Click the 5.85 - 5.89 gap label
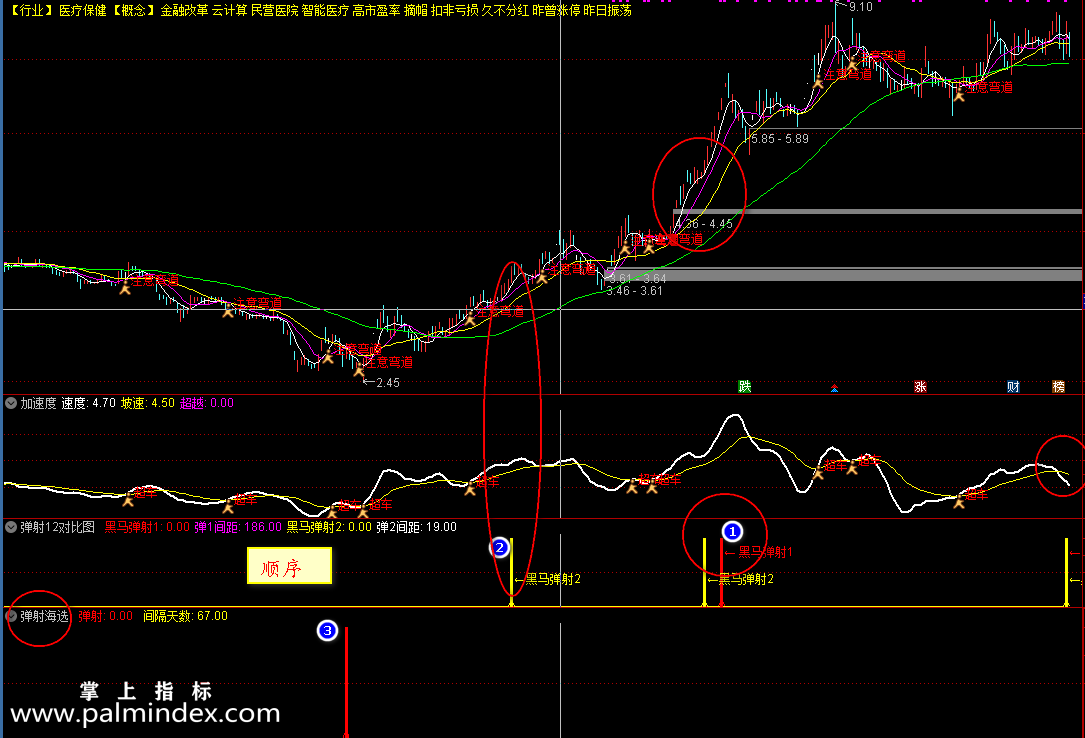Screen dimensions: 1085x738 pos(780,139)
